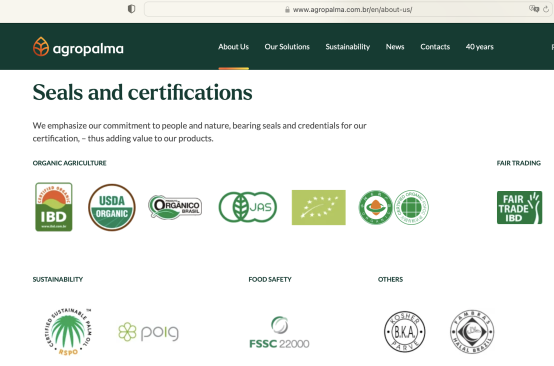This screenshot has width=554, height=366.
Task: Click the ORGANIC AGRICULTURE section label
Action: [70, 163]
